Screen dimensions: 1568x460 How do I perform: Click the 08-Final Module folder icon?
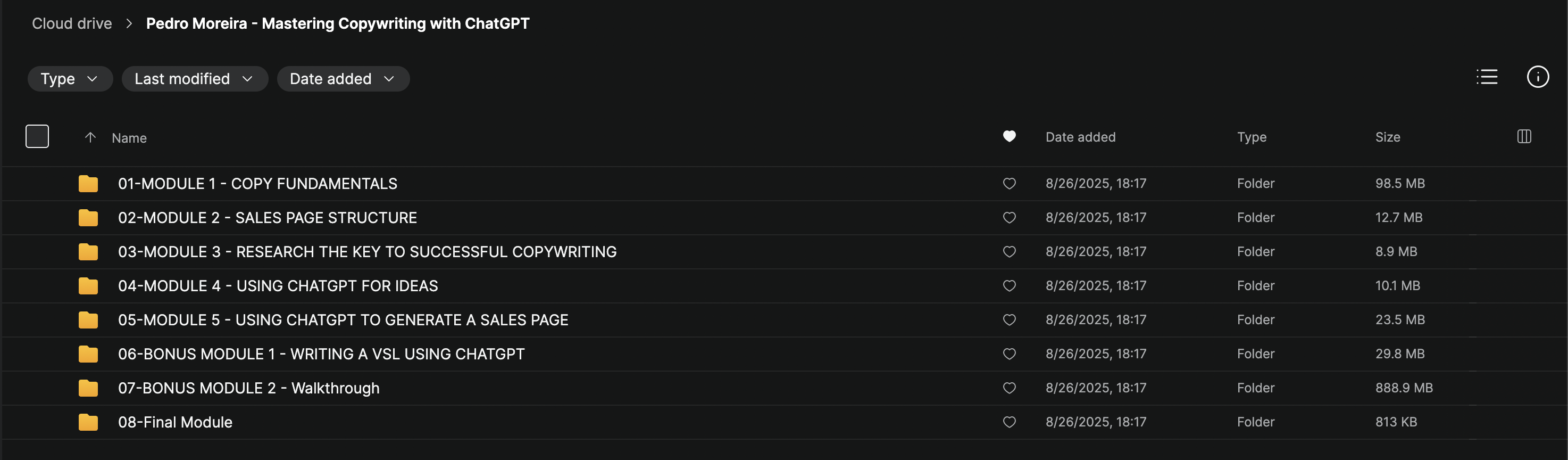pos(88,422)
